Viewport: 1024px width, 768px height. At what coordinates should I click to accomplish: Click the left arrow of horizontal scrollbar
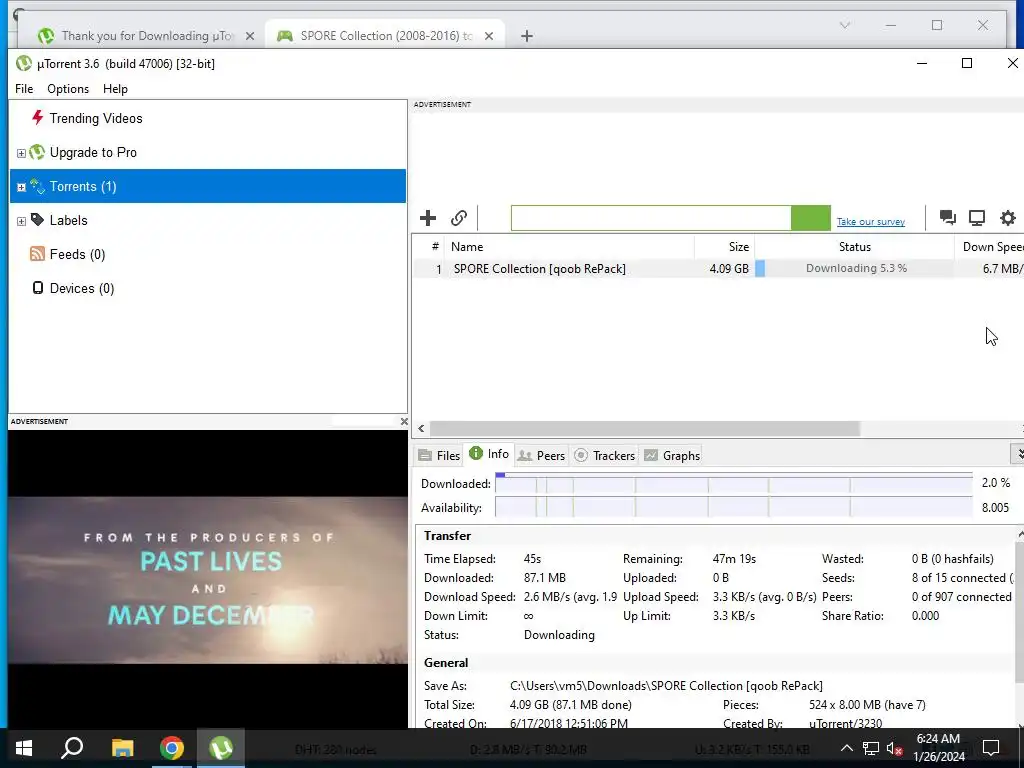421,428
